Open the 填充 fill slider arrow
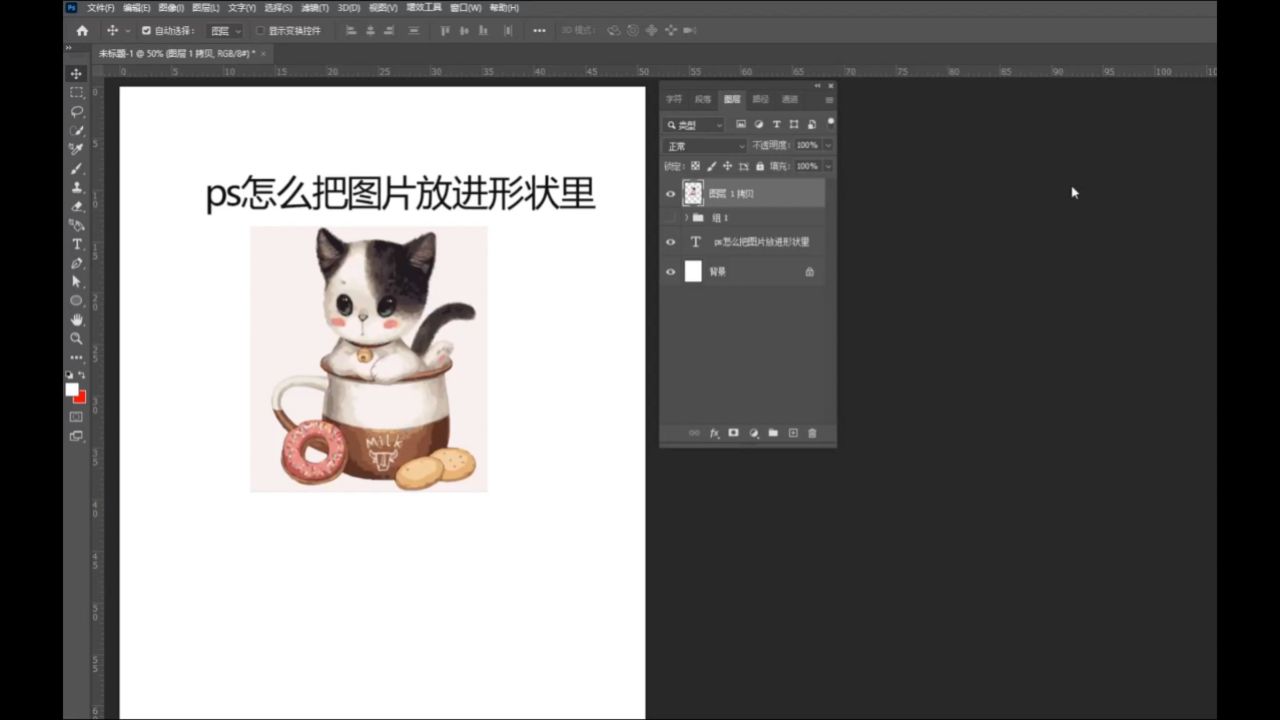 click(828, 166)
